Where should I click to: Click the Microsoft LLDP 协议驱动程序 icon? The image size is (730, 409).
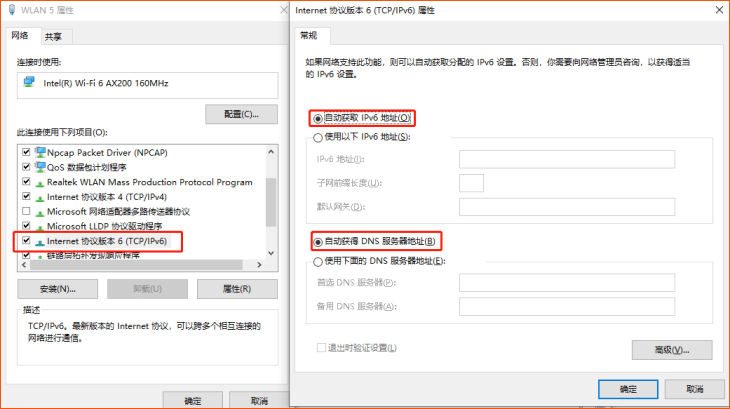[x=40, y=227]
